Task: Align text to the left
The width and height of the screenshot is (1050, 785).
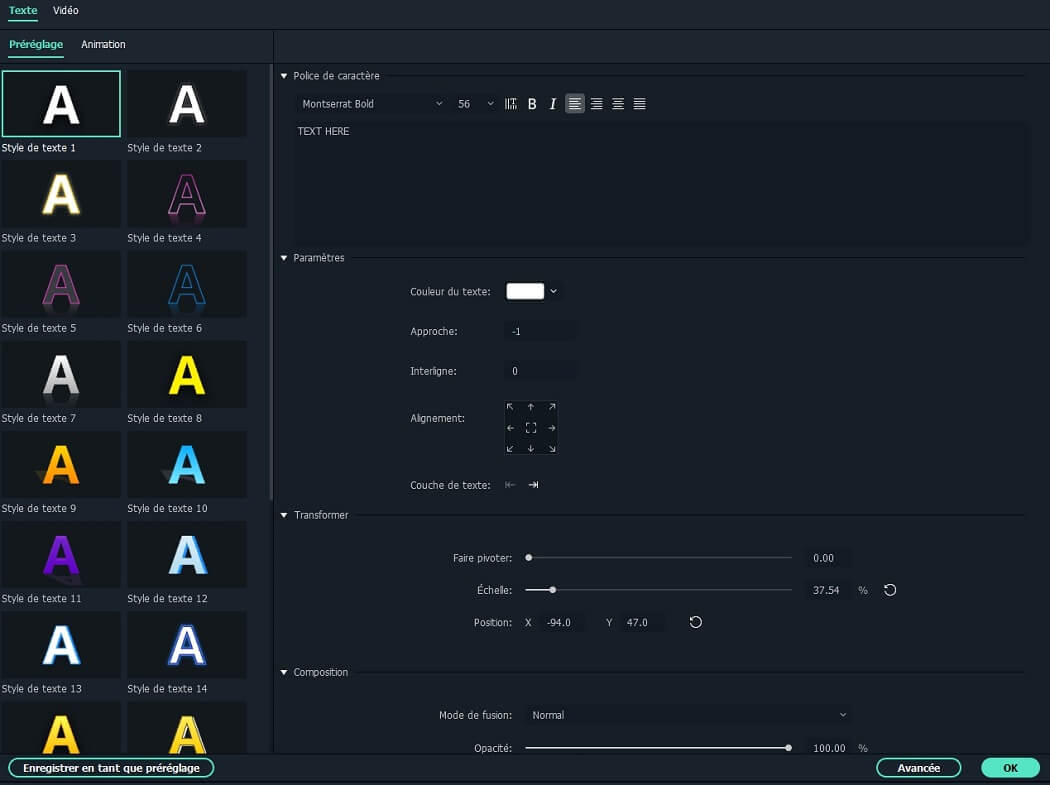Action: (x=575, y=104)
